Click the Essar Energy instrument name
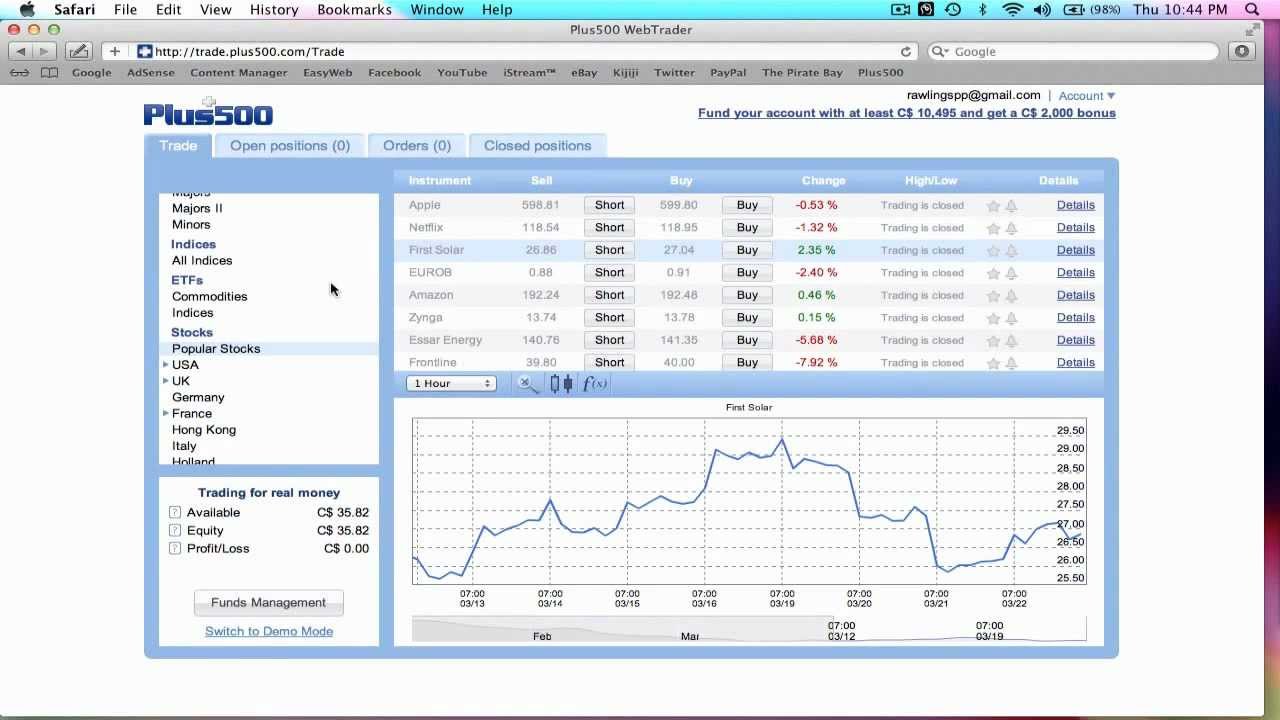This screenshot has height=720, width=1280. 445,340
